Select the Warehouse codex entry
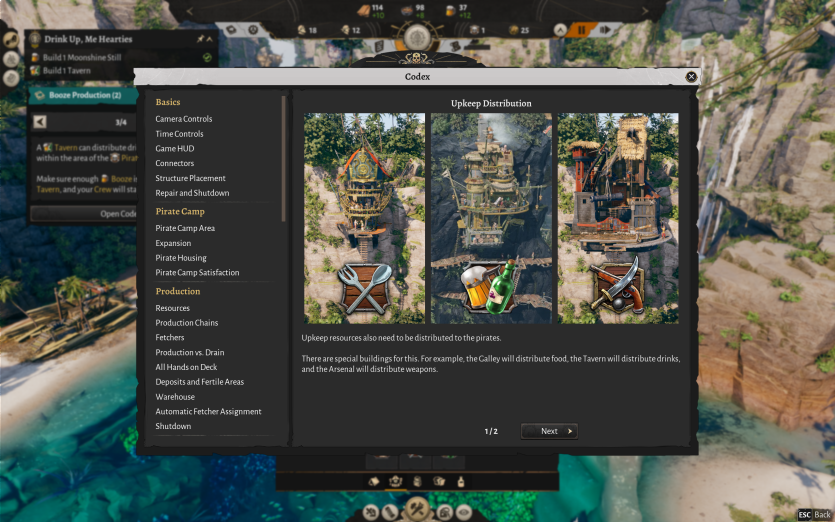The image size is (835, 522). pos(175,397)
